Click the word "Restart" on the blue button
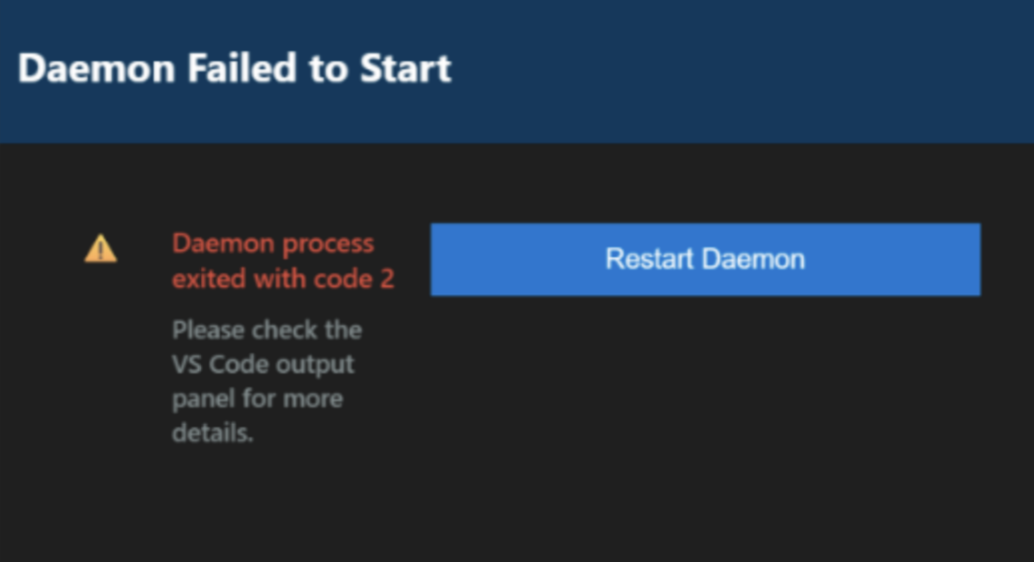This screenshot has width=1034, height=562. (x=649, y=259)
